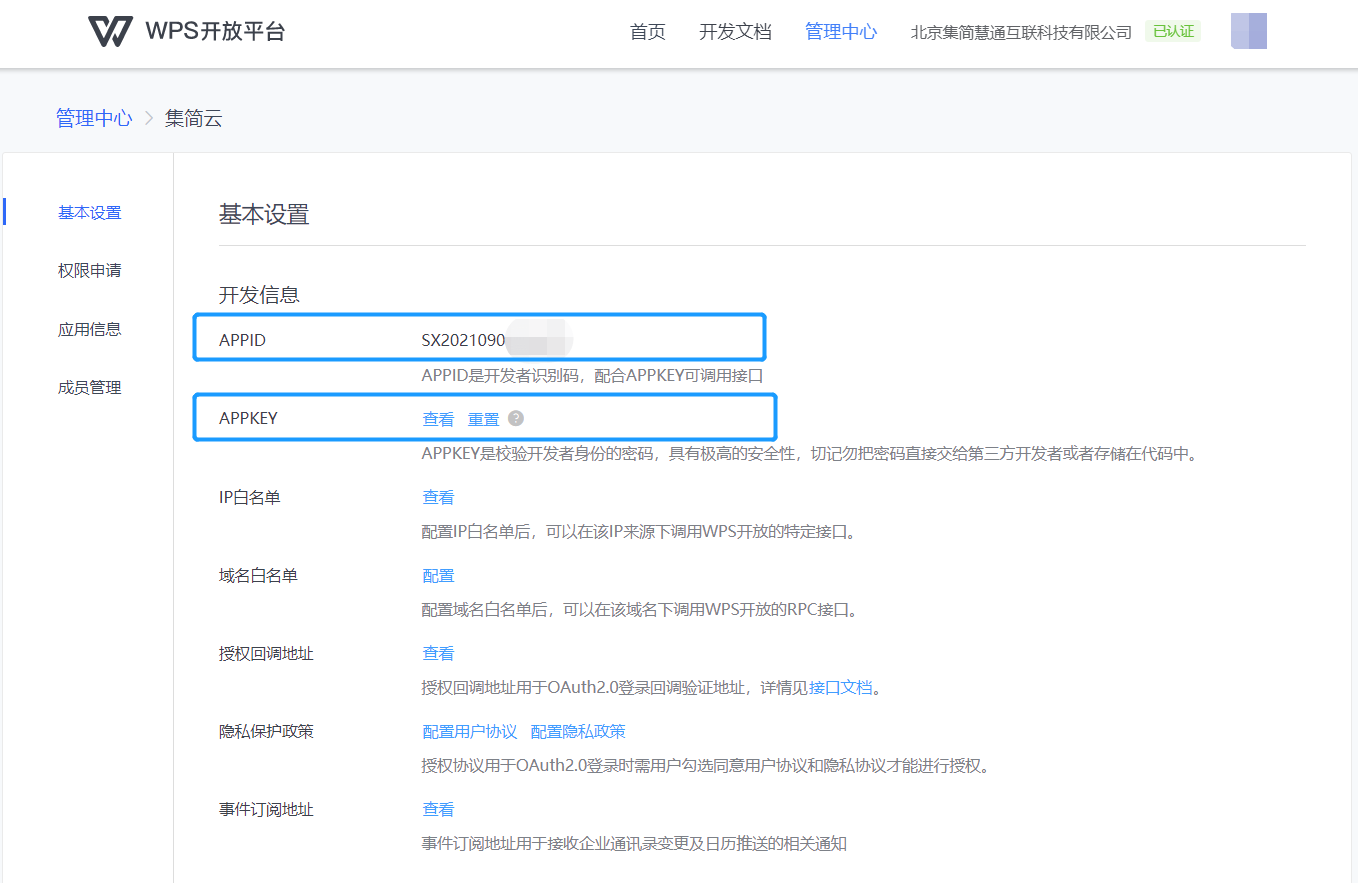Open the help icon beside 重置
The image size is (1358, 883).
click(516, 418)
